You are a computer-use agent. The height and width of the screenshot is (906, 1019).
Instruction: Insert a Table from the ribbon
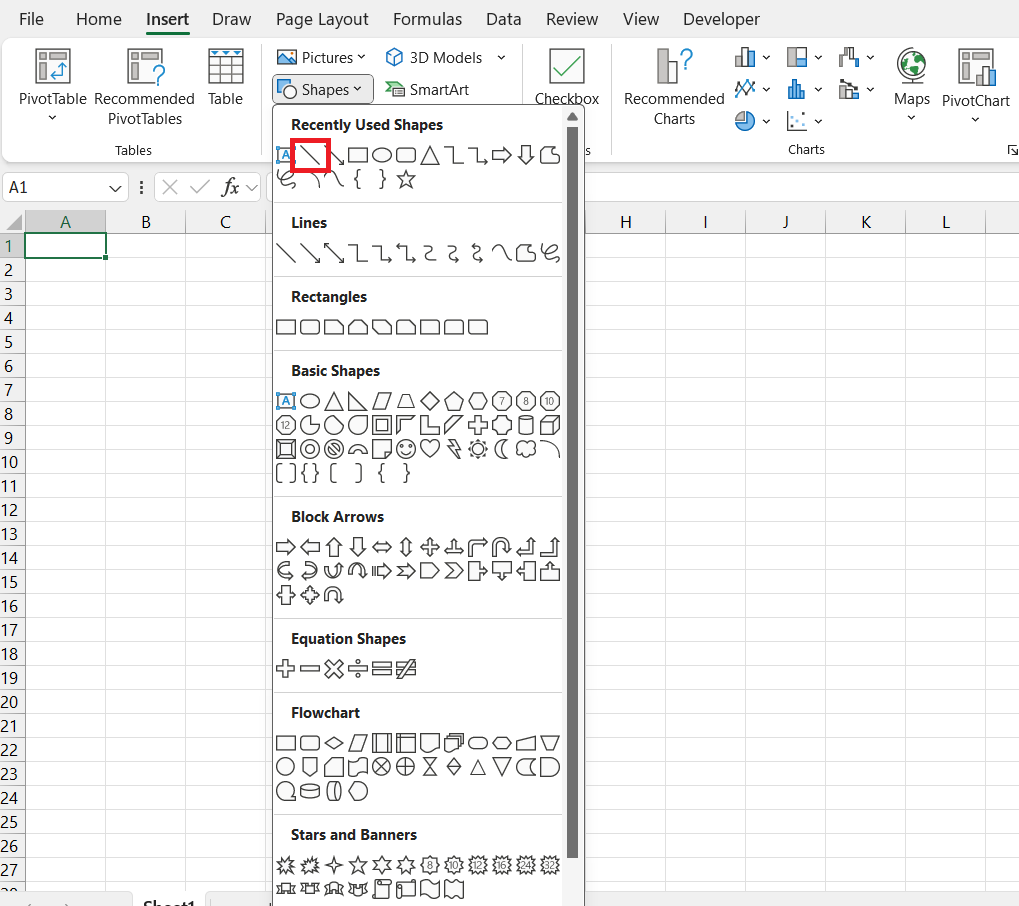pos(226,78)
